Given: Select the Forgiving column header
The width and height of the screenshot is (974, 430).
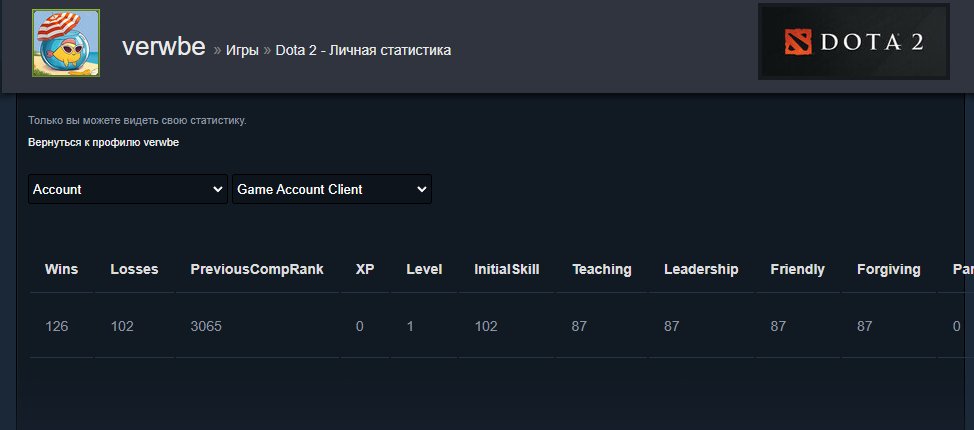Looking at the screenshot, I should tap(889, 269).
